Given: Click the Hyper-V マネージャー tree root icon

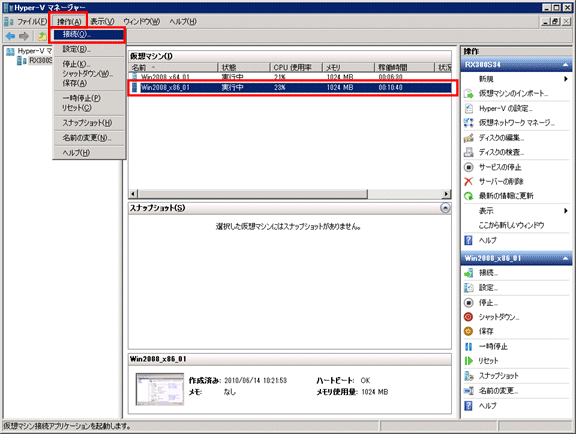Looking at the screenshot, I should point(10,51).
